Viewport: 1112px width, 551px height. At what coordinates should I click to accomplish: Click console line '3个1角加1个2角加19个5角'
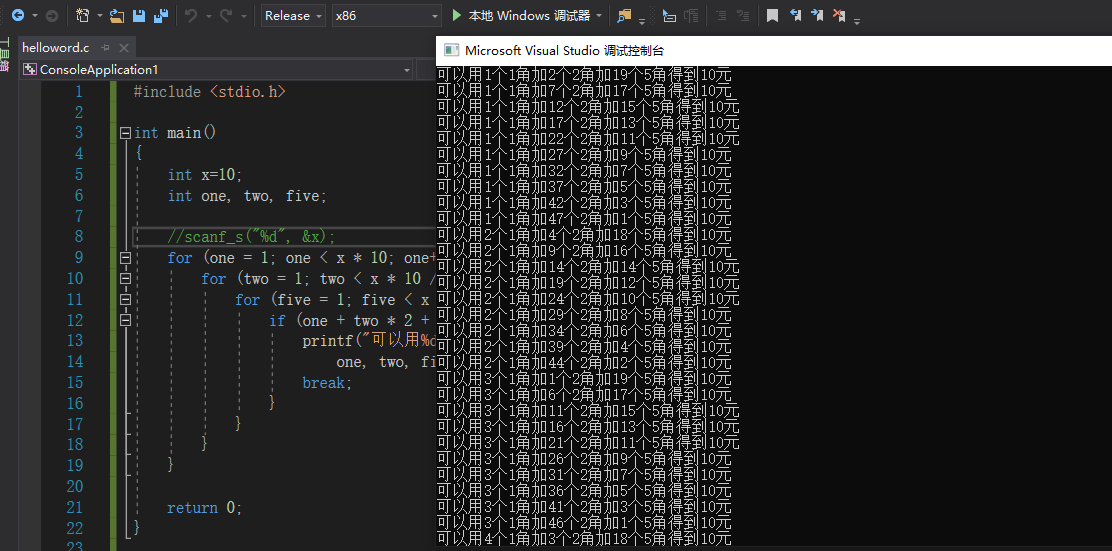click(x=584, y=378)
